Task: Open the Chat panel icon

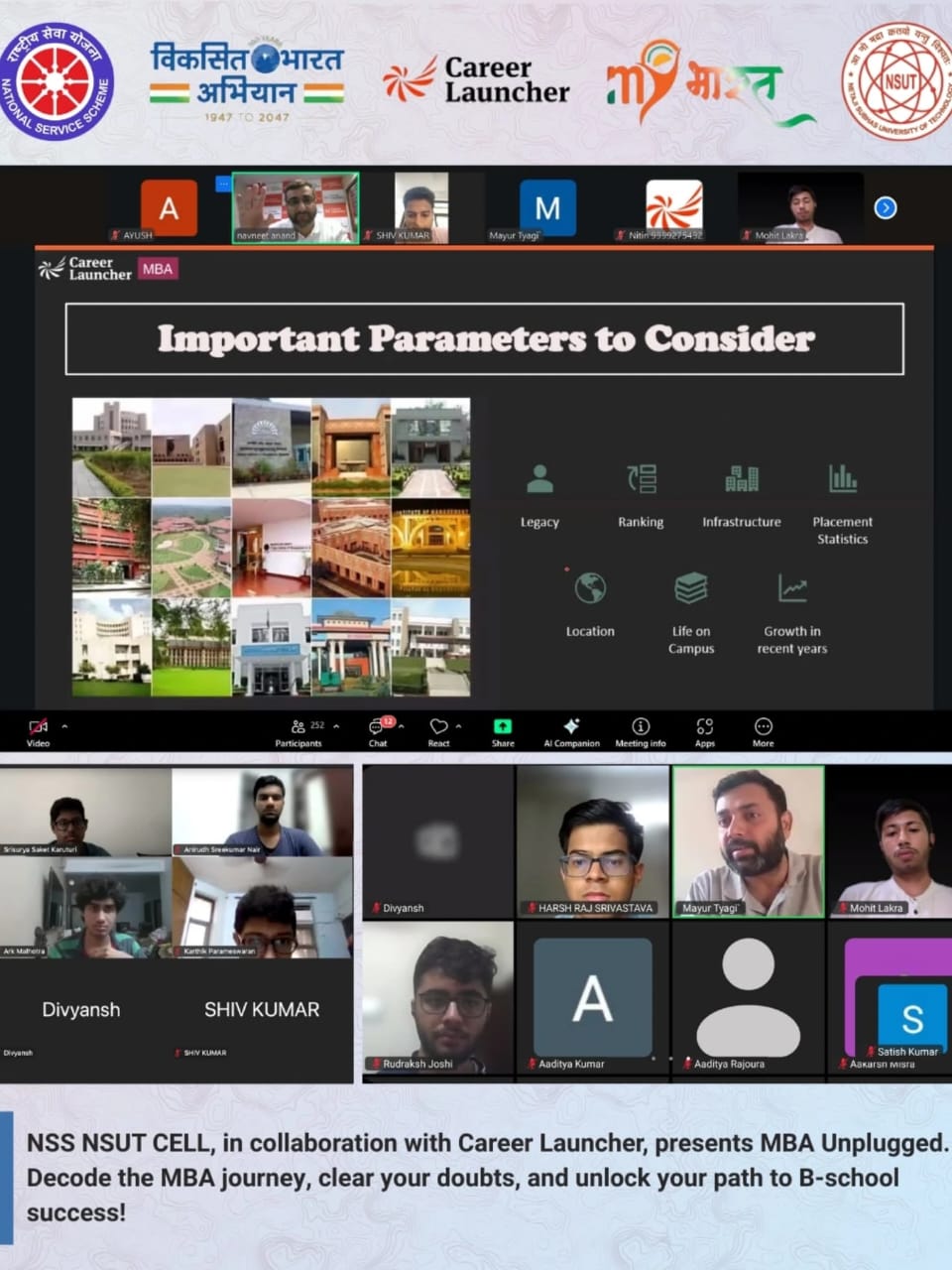Action: click(x=377, y=727)
